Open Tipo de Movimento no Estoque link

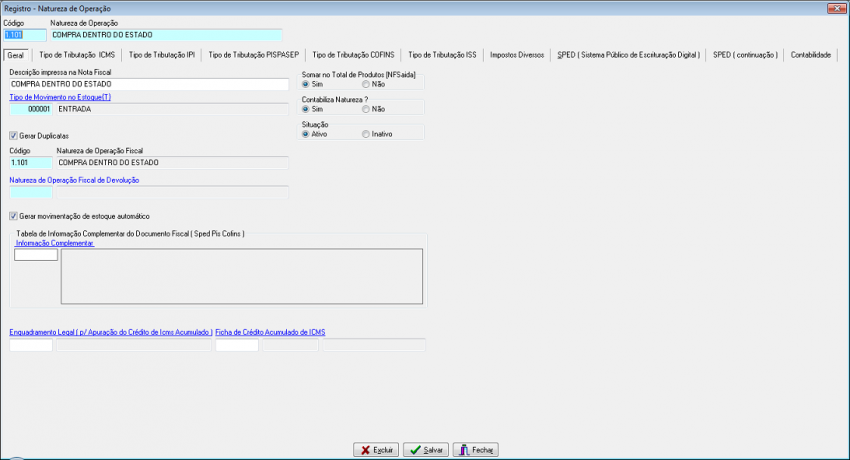click(60, 98)
